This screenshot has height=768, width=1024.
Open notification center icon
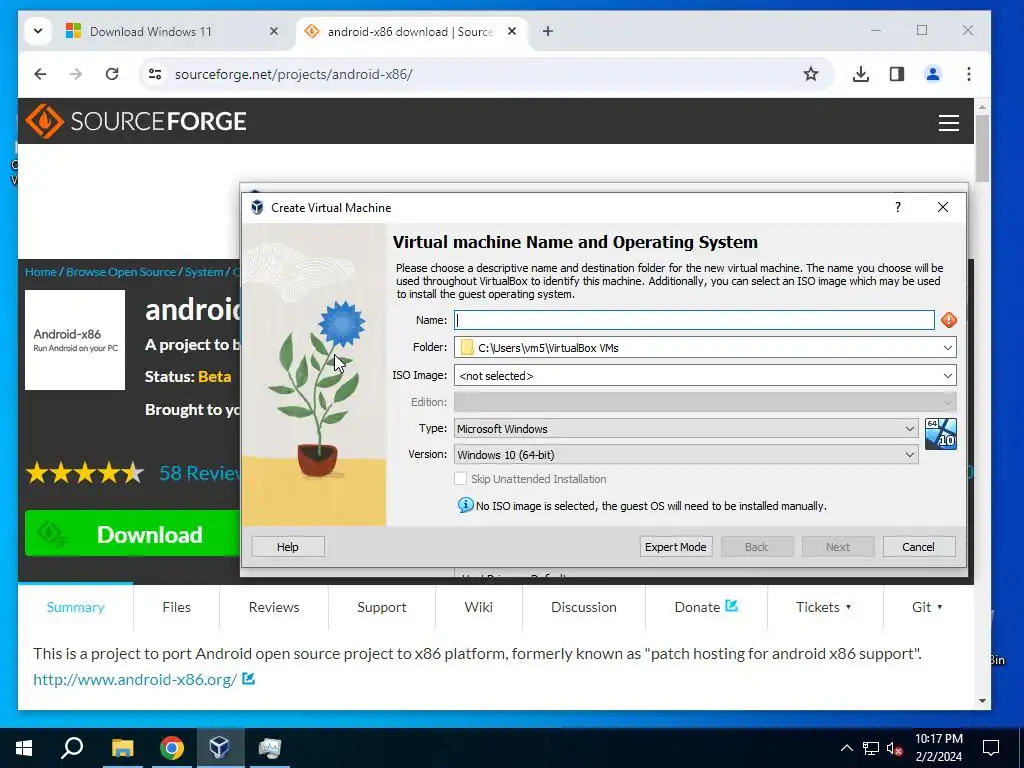pos(991,748)
